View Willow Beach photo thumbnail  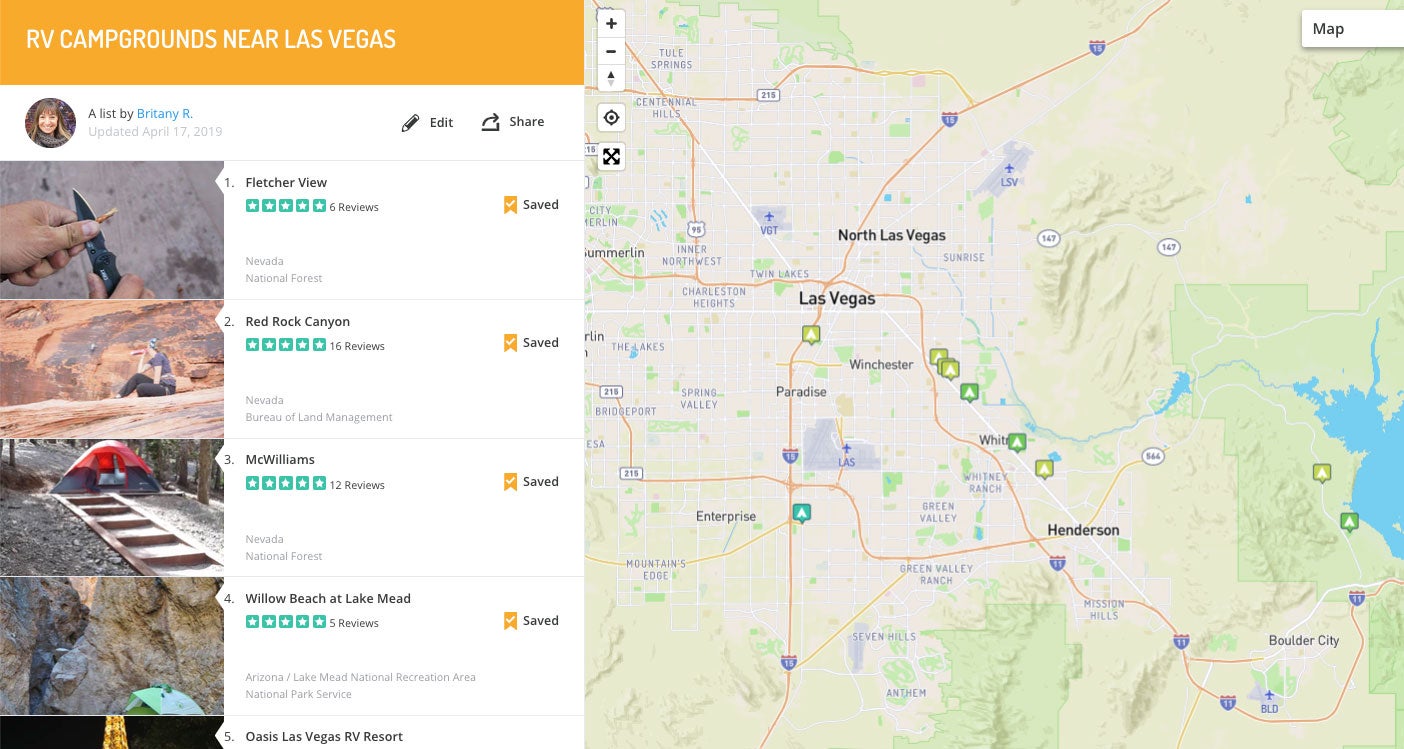point(112,646)
